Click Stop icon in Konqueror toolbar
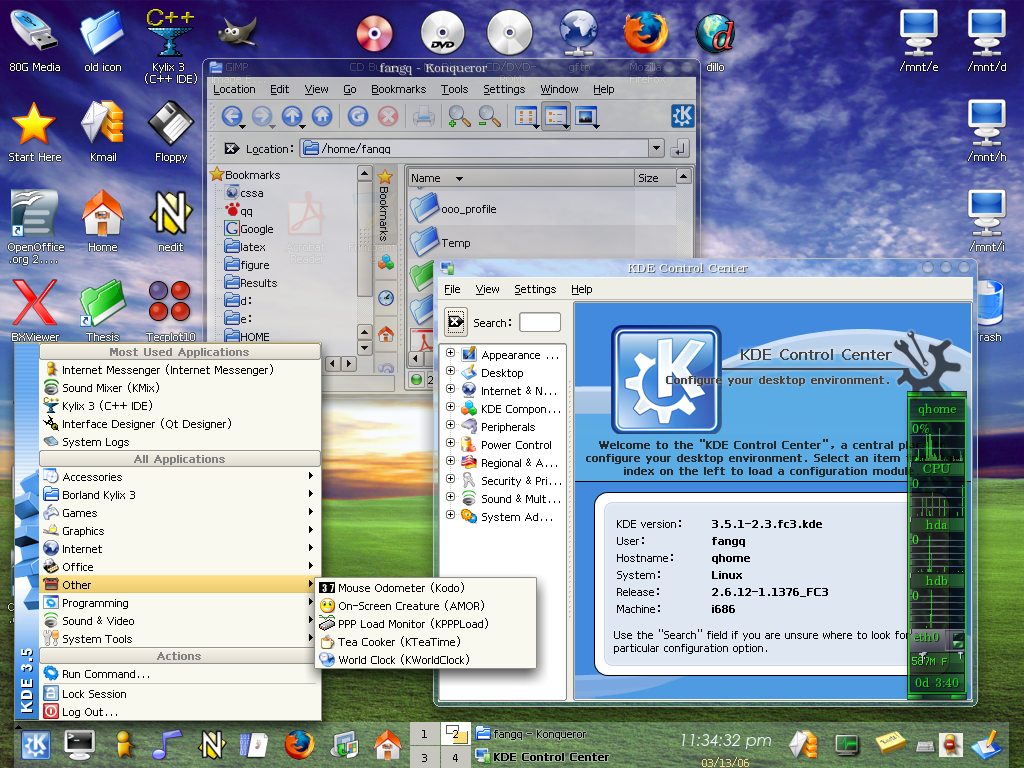Viewport: 1024px width, 768px height. 388,116
